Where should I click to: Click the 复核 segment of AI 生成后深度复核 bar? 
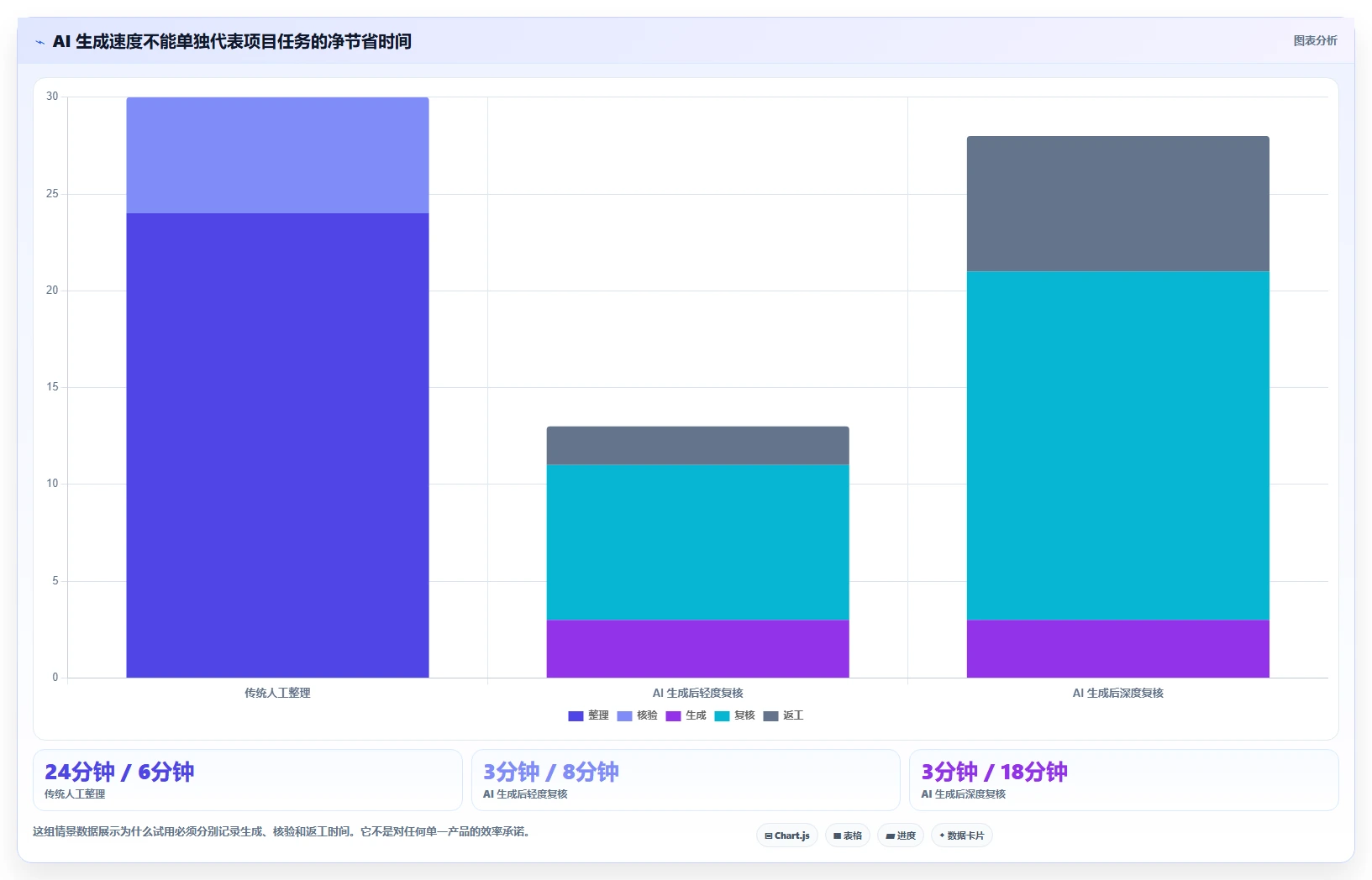(x=1117, y=446)
